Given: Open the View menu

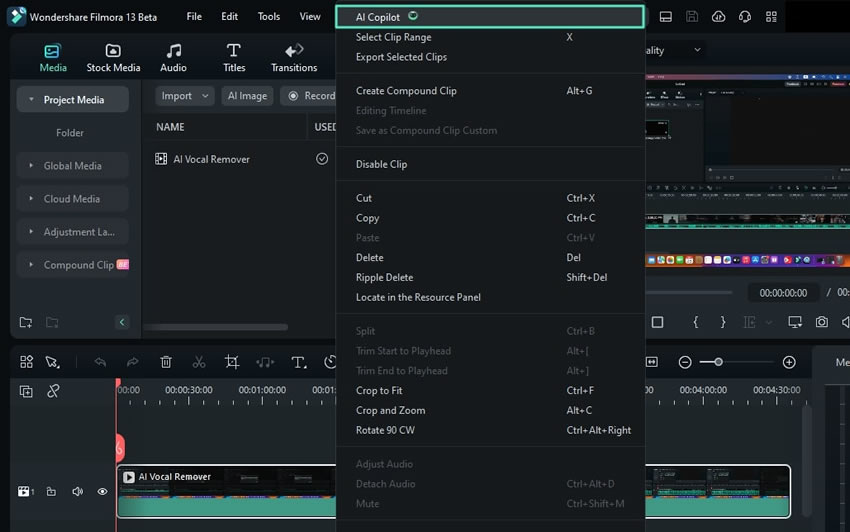Looking at the screenshot, I should pyautogui.click(x=310, y=17).
